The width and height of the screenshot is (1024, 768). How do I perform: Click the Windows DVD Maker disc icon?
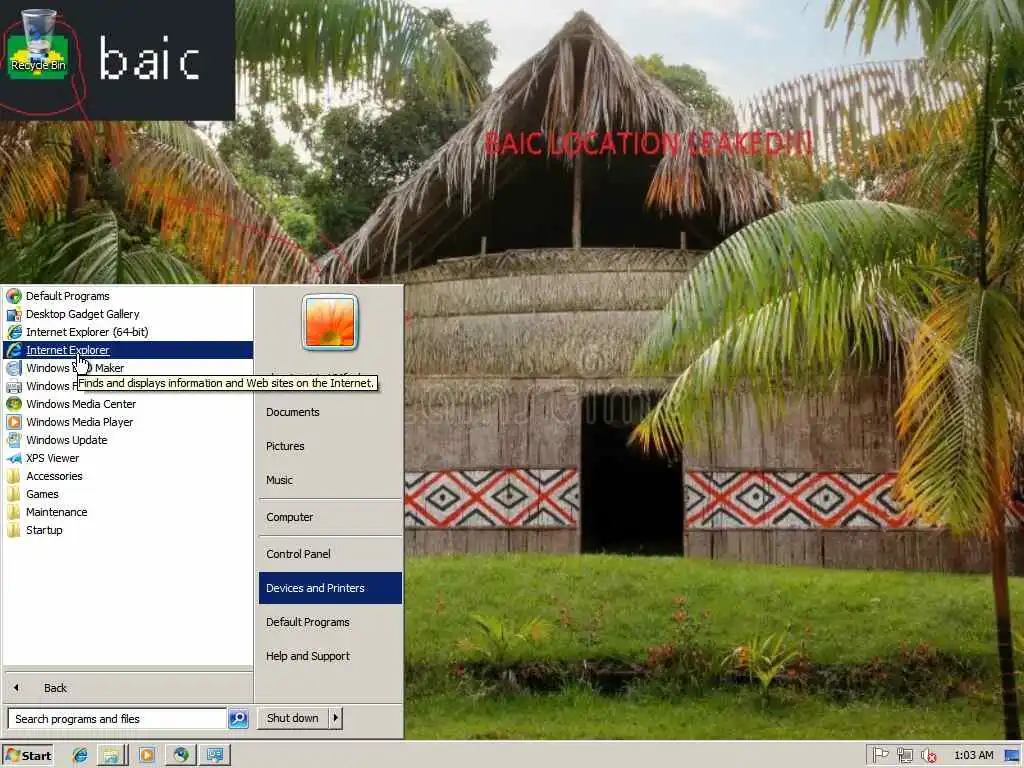pos(14,368)
